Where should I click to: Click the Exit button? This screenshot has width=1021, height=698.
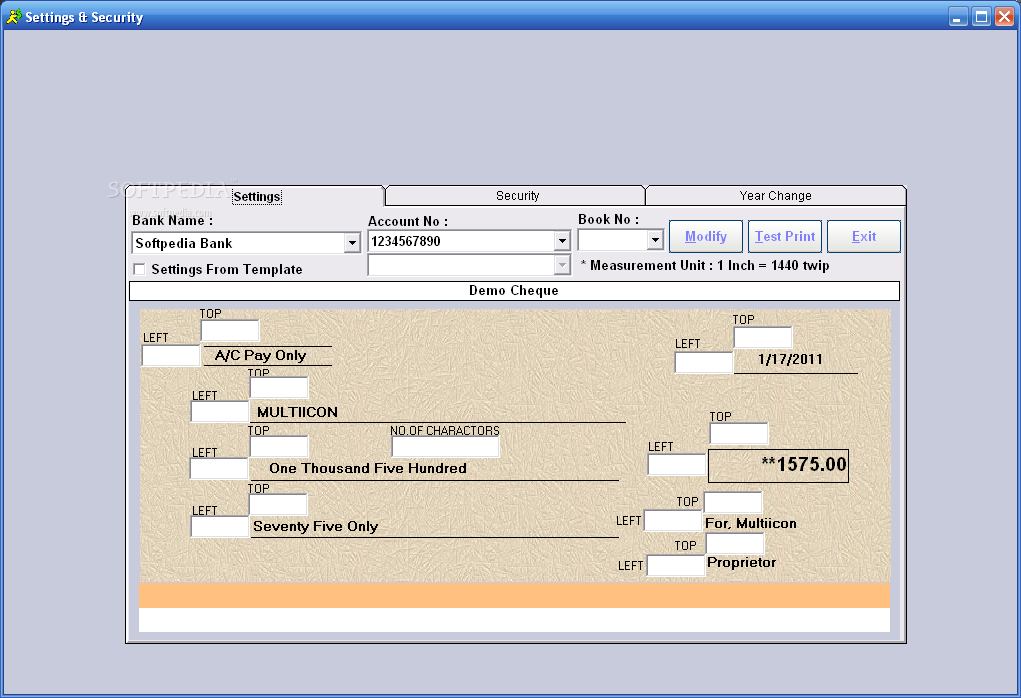[864, 236]
